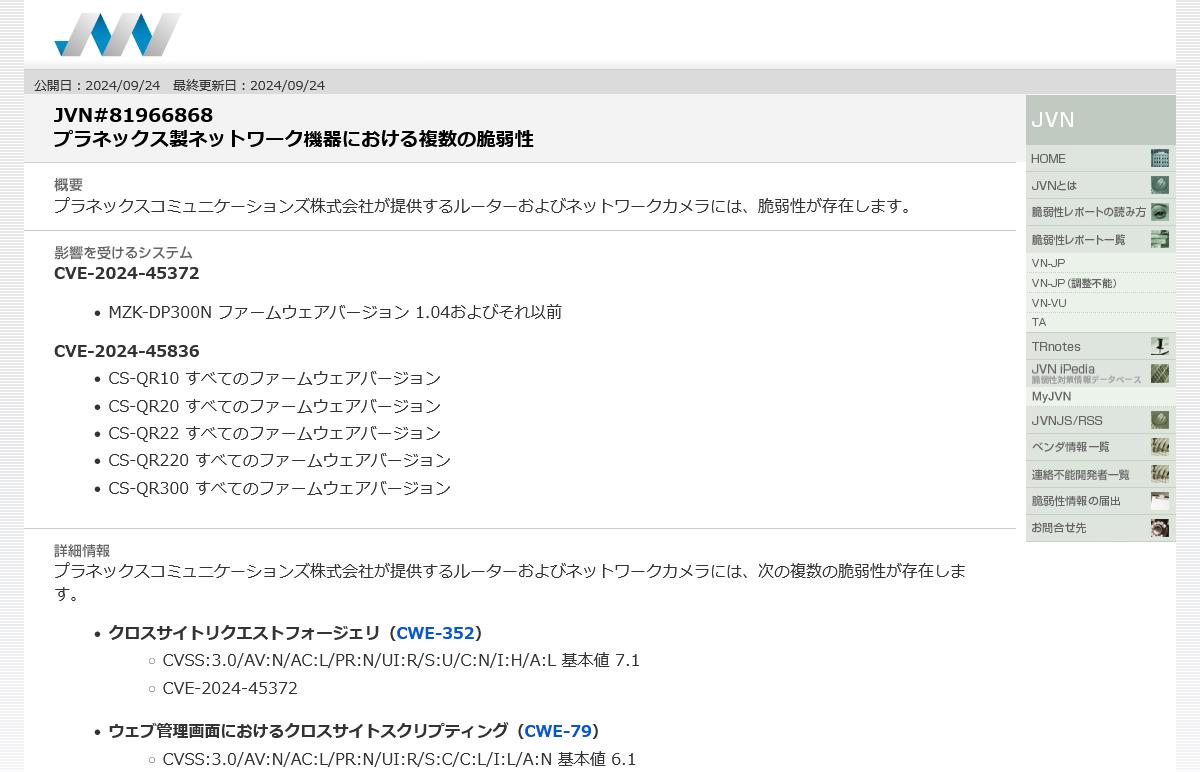Click the CVSS 基本値 7.1 line

coord(401,660)
